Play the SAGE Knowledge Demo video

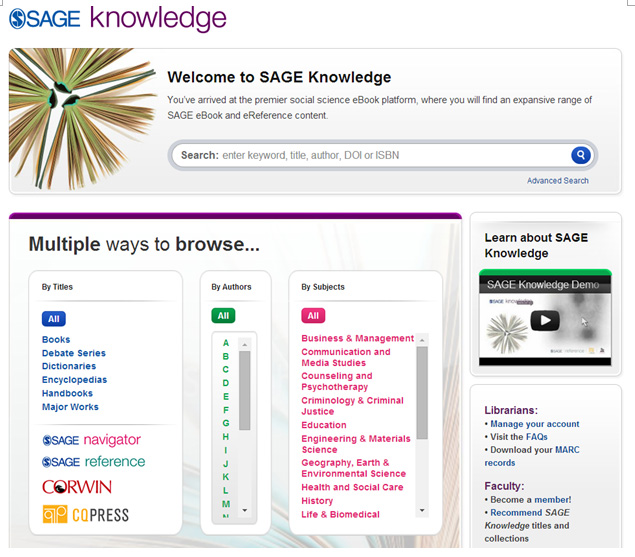(545, 320)
